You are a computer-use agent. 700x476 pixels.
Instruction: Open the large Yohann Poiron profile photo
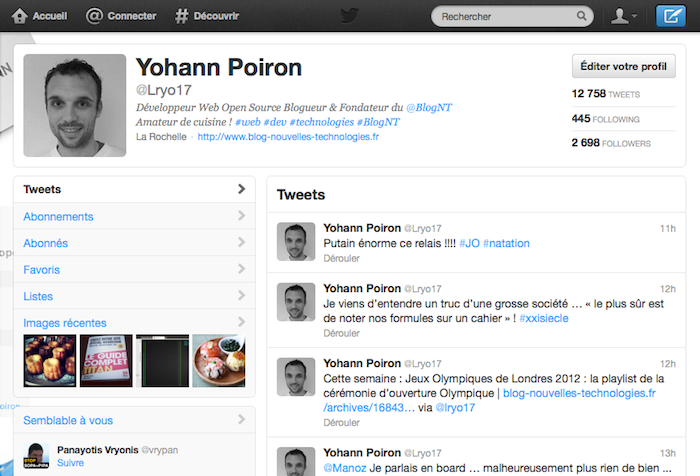[x=75, y=105]
